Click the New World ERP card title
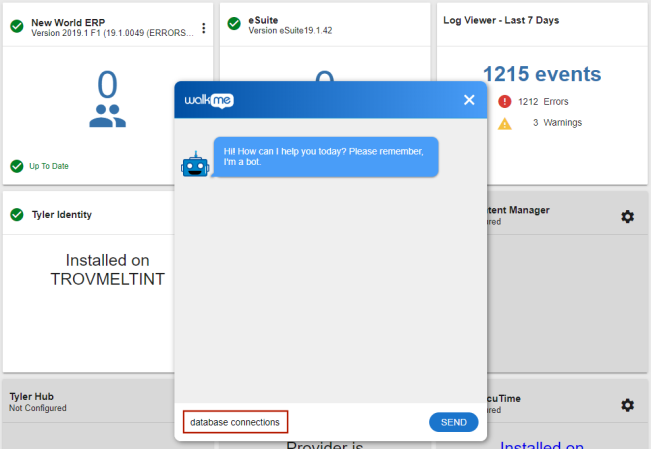Viewport: 651px width, 449px height. 68,22
